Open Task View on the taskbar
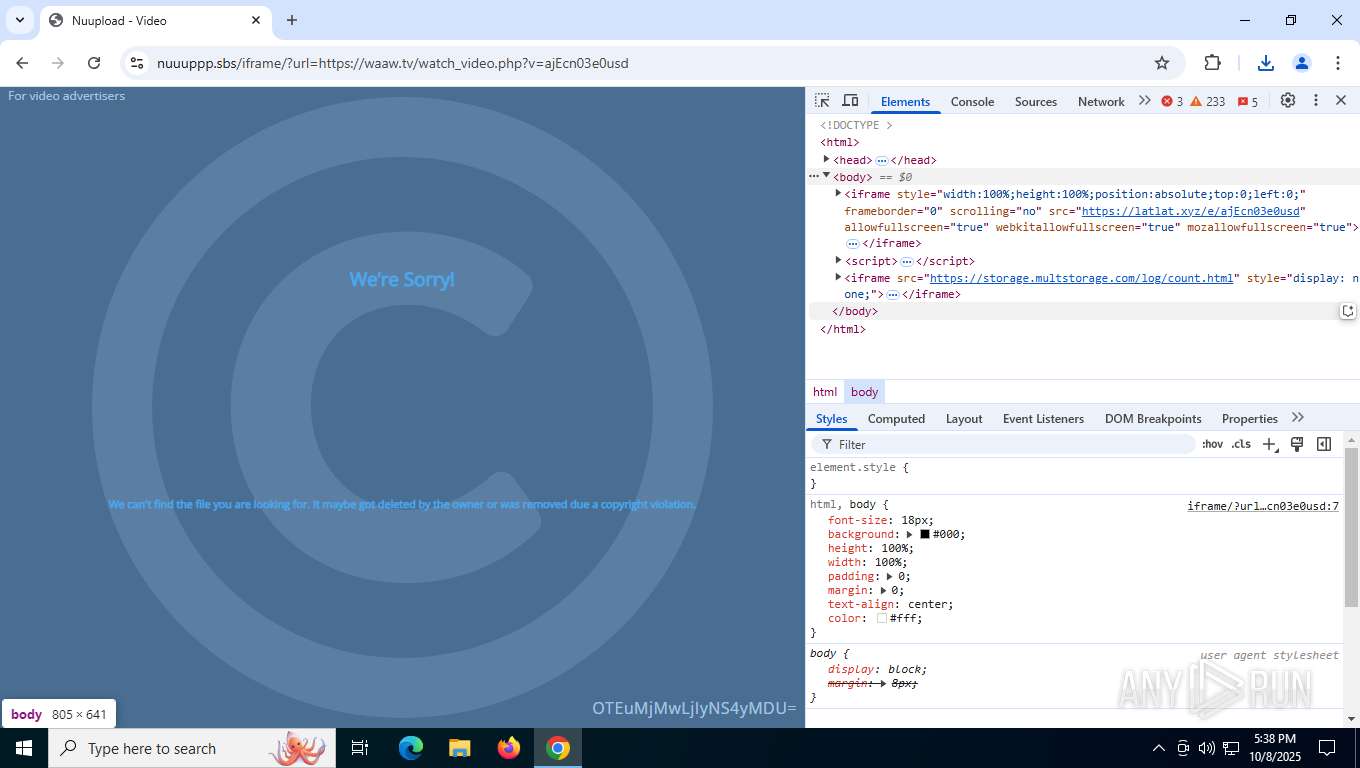Screen dimensions: 1360x768 pos(360,748)
